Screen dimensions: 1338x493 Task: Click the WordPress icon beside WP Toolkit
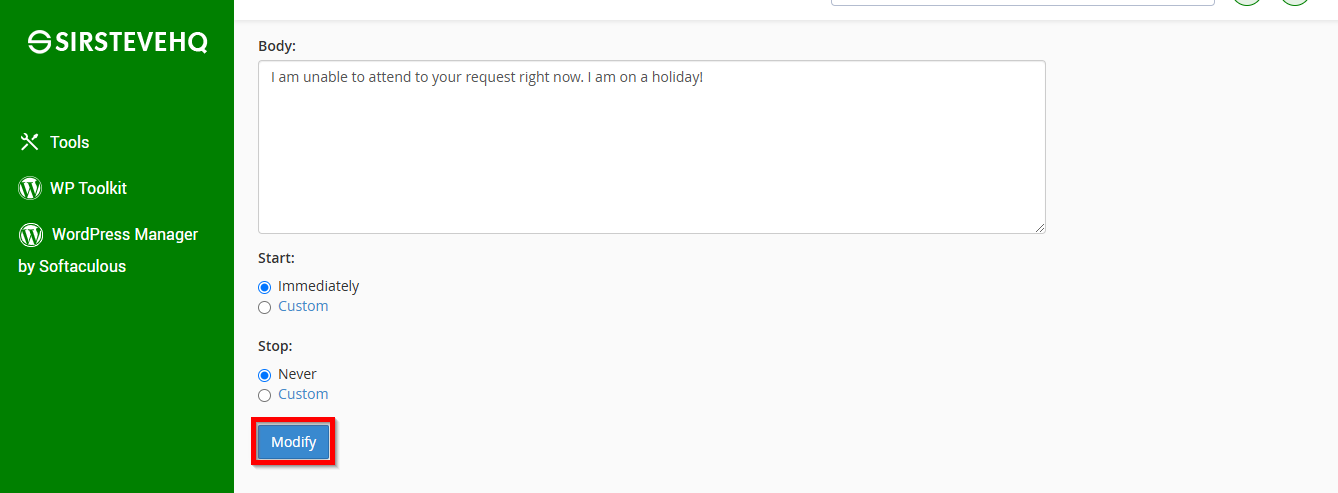30,188
